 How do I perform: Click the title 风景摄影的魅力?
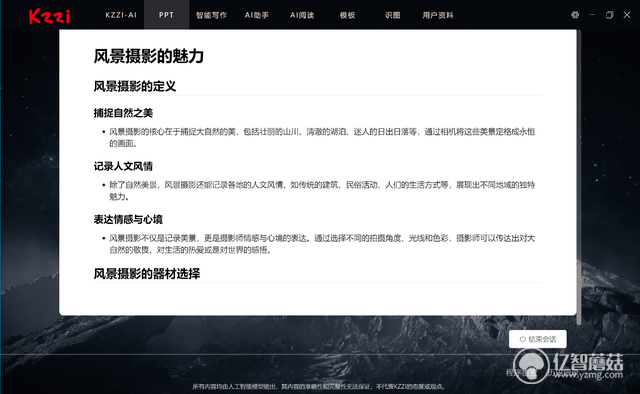(149, 56)
